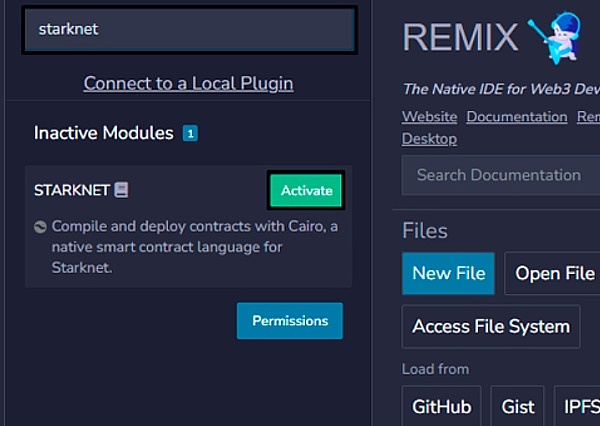Click the Starknet plugin documentation book icon
Viewport: 600px width, 426px height.
coord(121,190)
